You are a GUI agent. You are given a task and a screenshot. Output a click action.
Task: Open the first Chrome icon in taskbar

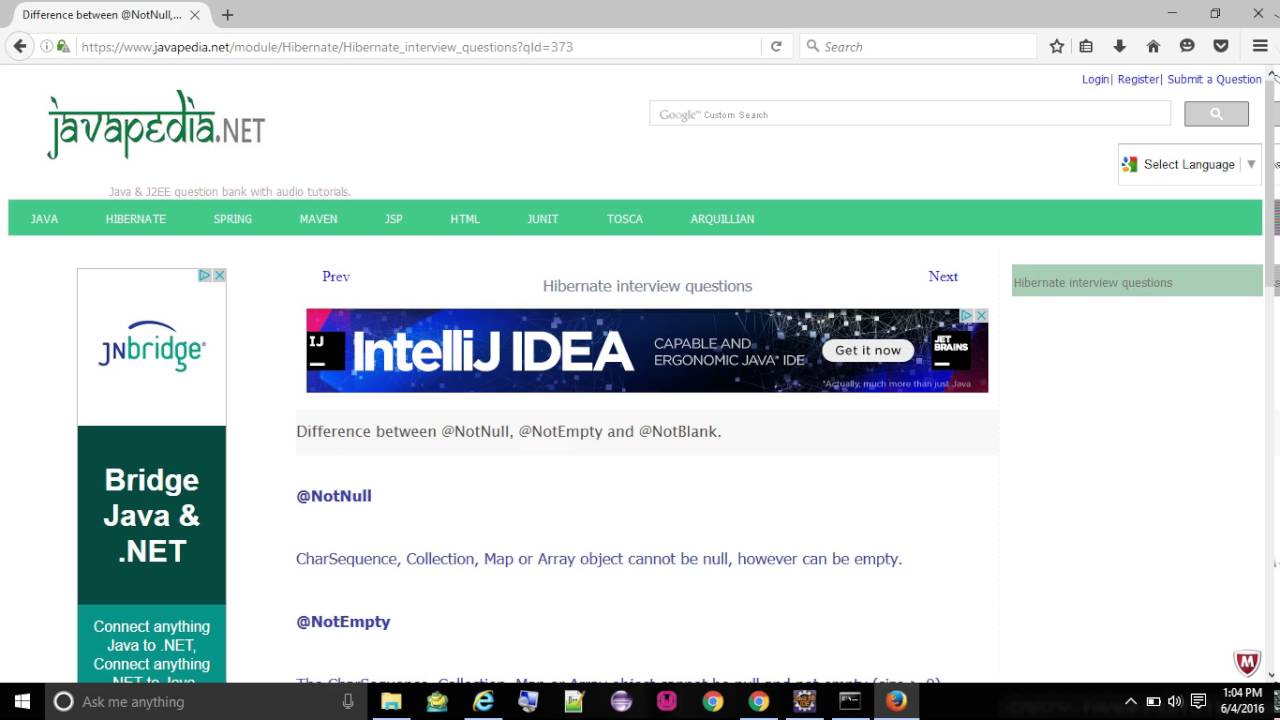pyautogui.click(x=713, y=701)
